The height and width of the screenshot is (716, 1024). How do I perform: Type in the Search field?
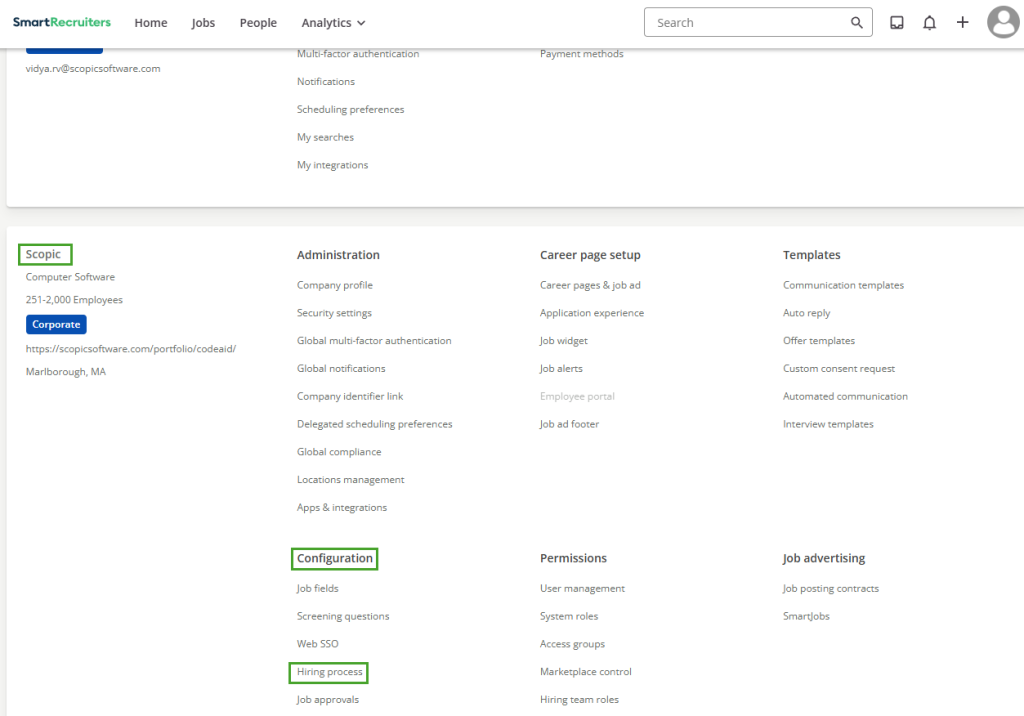(x=745, y=23)
